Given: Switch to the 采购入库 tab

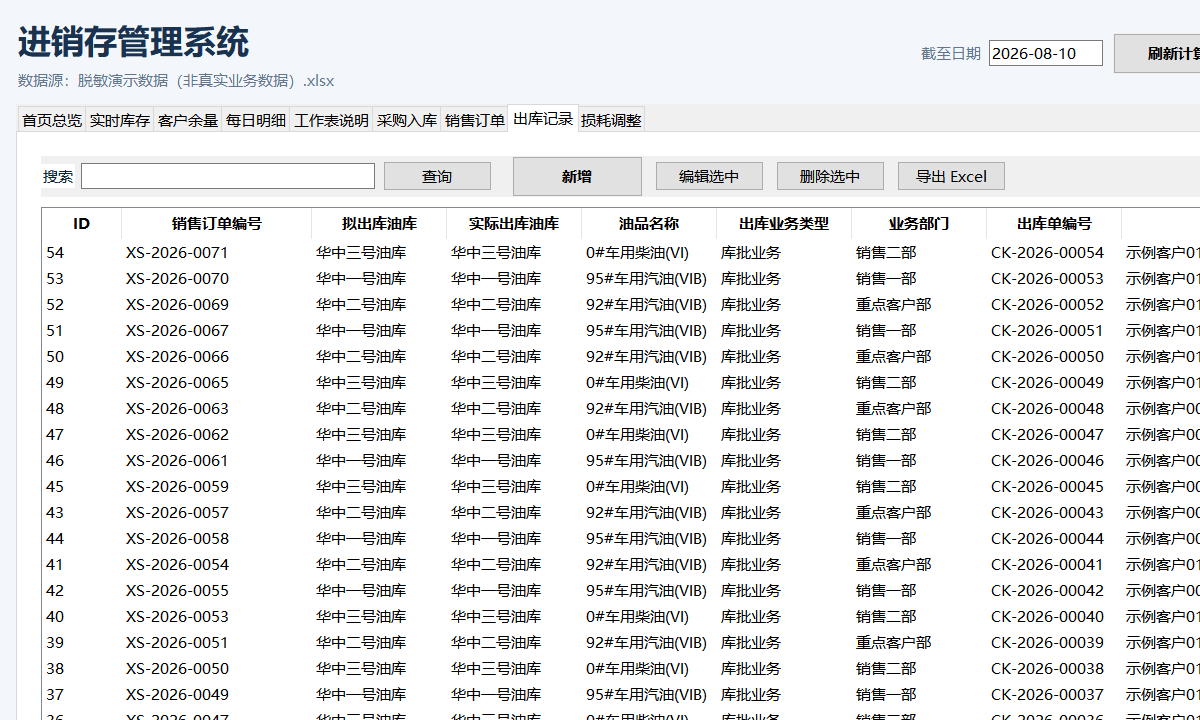Looking at the screenshot, I should click(x=407, y=120).
